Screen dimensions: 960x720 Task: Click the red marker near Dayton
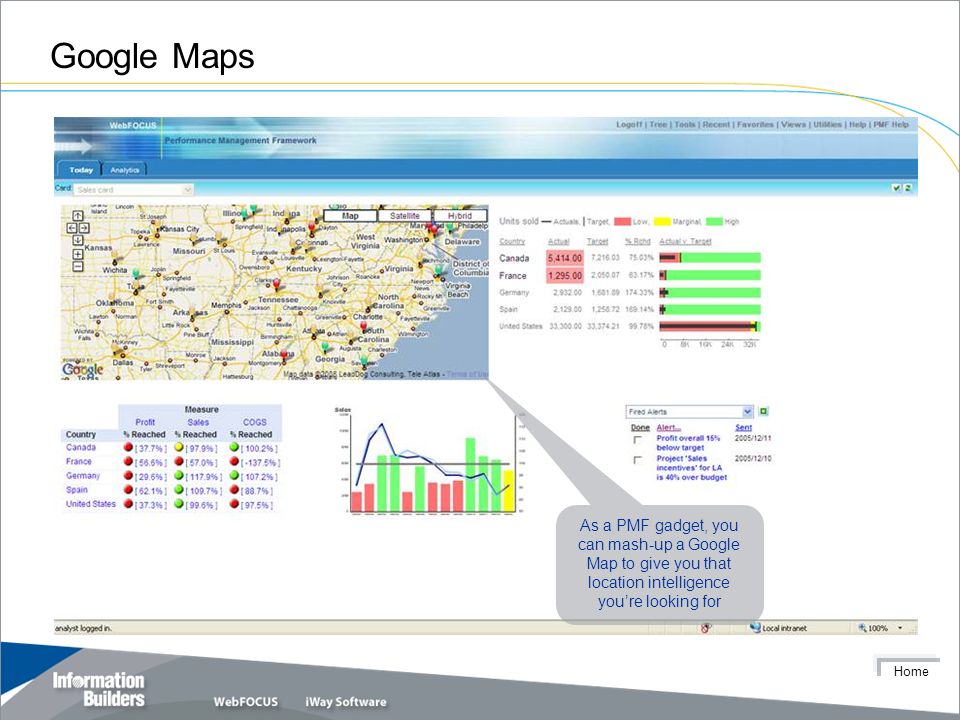(312, 228)
